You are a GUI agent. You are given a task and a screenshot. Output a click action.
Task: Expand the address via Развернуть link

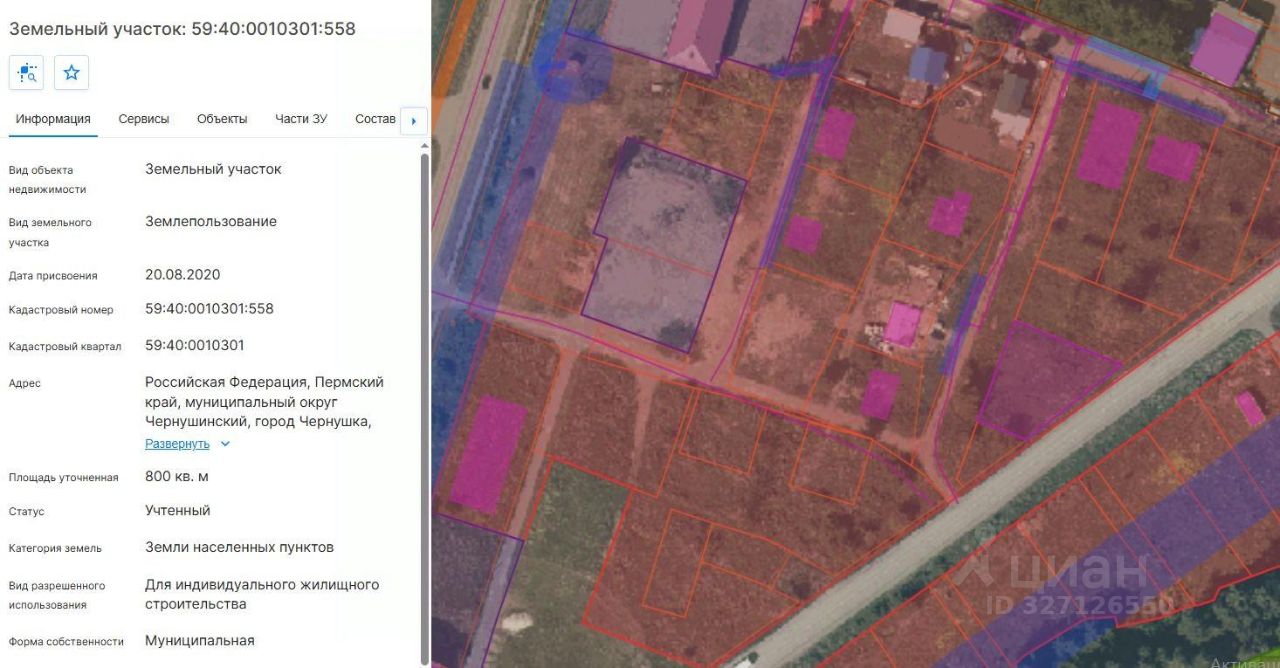[x=177, y=444]
